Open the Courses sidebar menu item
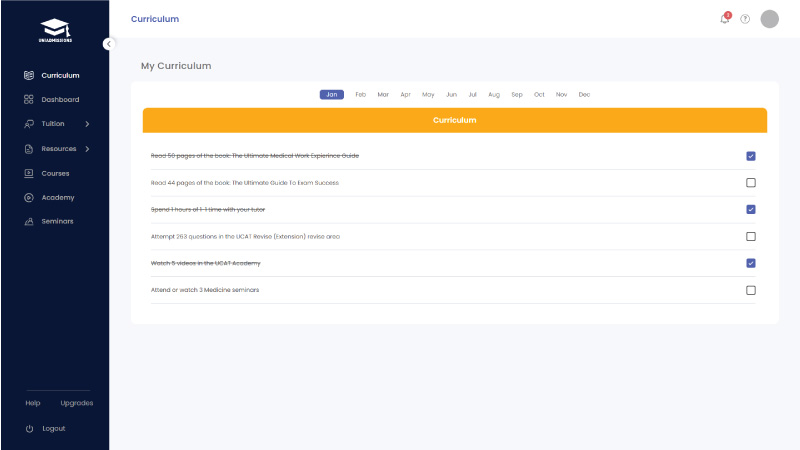 click(x=55, y=173)
